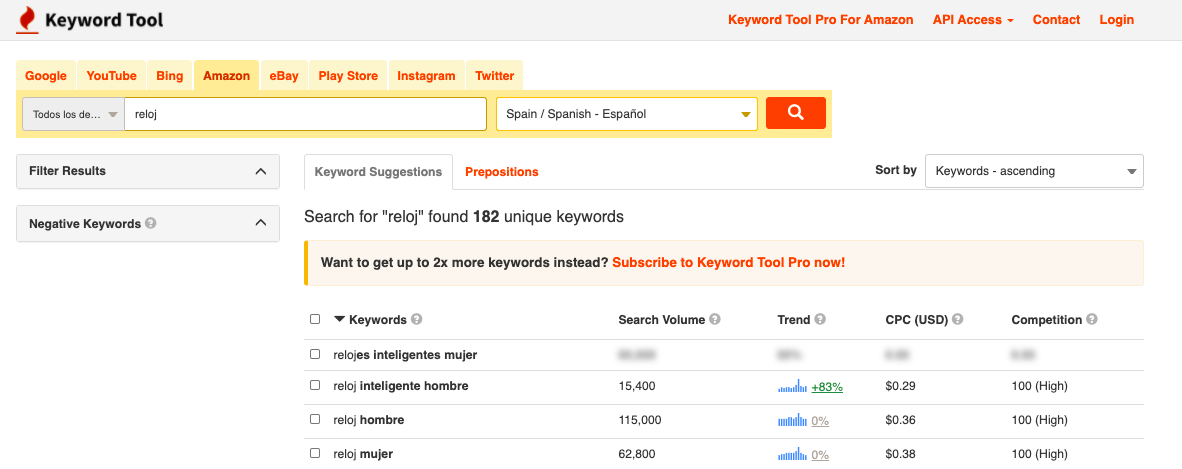This screenshot has width=1182, height=469.
Task: Click the $0.36 CPC value
Action: point(901,420)
